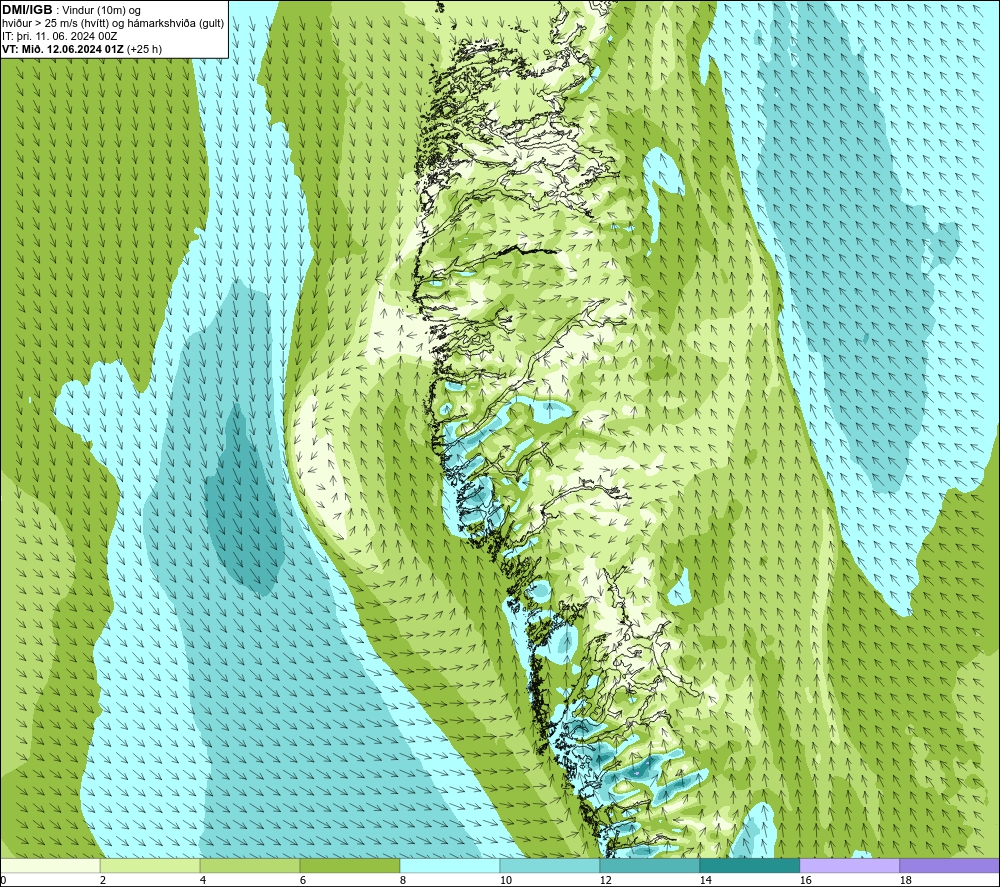Viewport: 1000px width, 887px height.
Task: Select the light purple 16–18 m/s legend swatch
Action: click(x=849, y=865)
